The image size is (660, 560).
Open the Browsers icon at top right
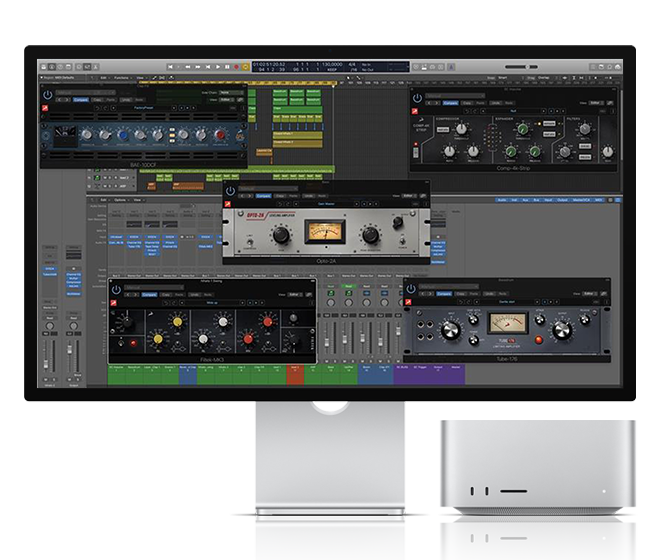point(617,67)
